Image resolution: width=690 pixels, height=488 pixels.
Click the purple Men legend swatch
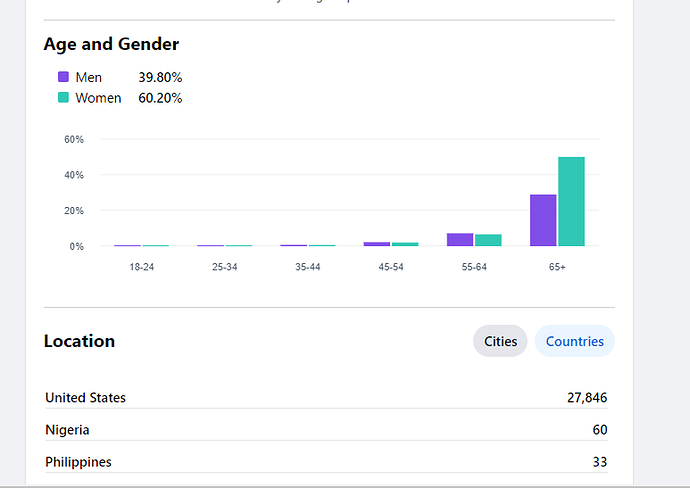click(63, 77)
